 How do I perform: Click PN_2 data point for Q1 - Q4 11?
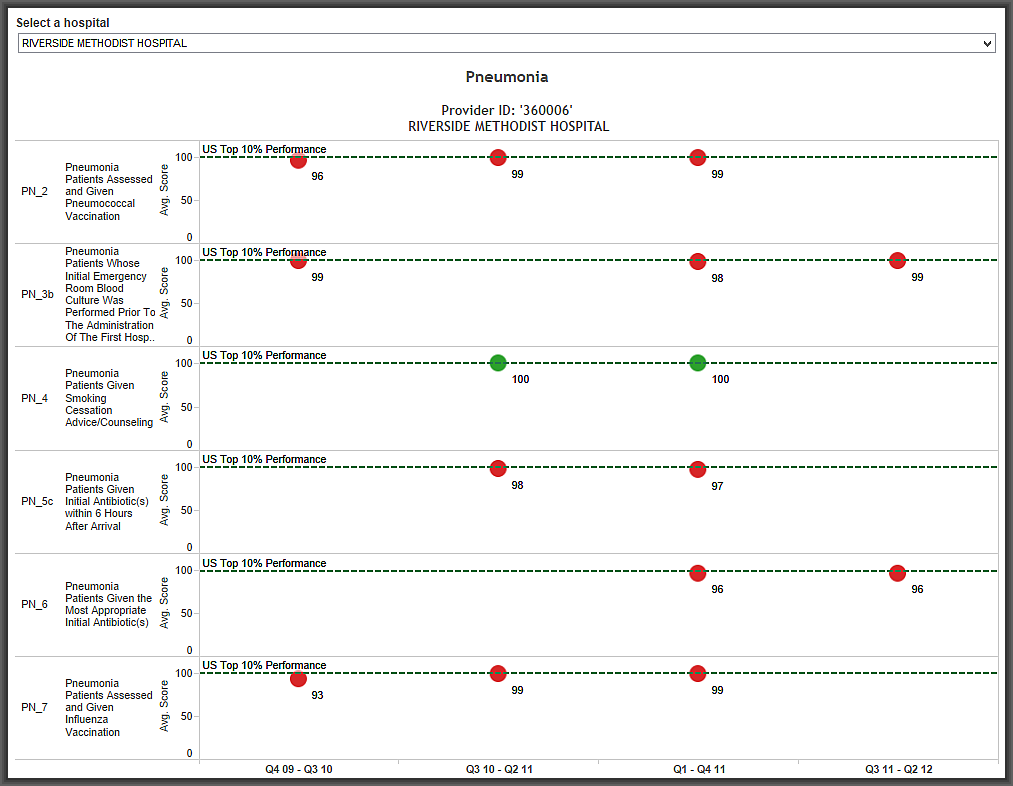698,157
